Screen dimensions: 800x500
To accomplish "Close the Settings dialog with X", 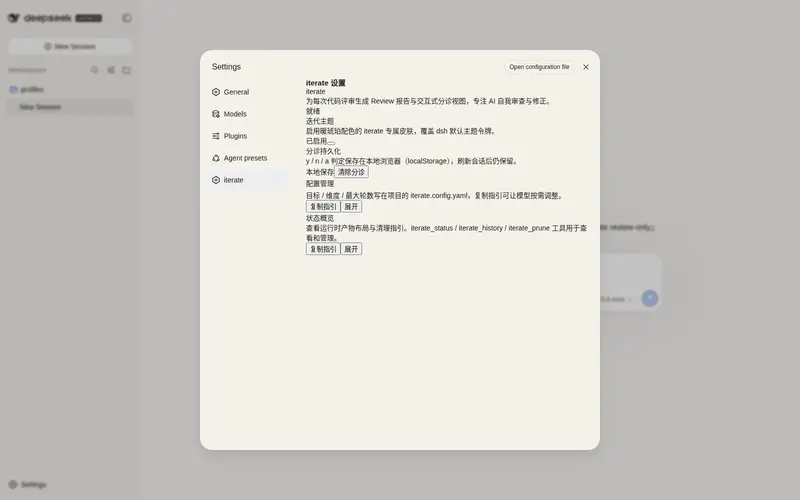I will click(586, 67).
